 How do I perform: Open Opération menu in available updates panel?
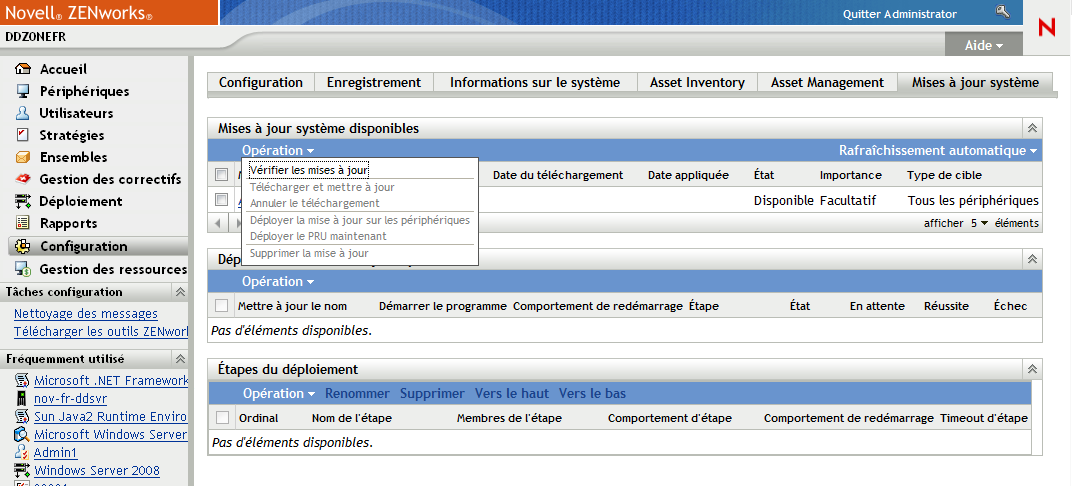278,150
